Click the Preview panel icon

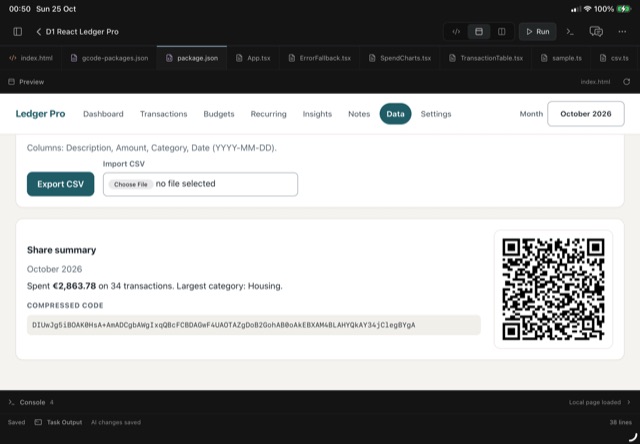pyautogui.click(x=11, y=82)
